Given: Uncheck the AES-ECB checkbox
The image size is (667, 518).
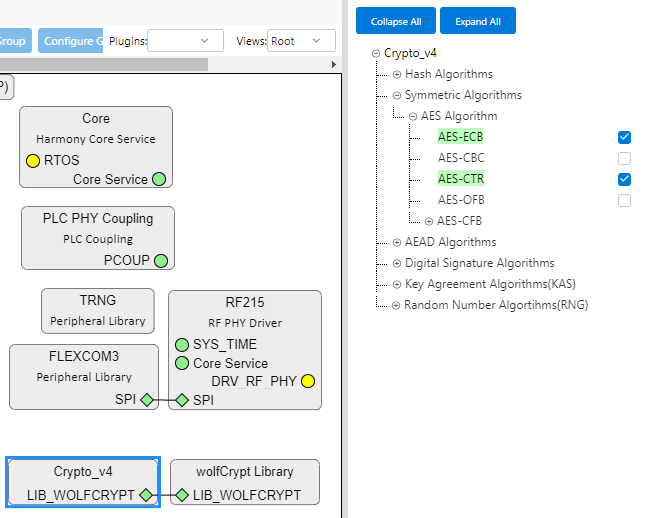Looking at the screenshot, I should pos(624,137).
